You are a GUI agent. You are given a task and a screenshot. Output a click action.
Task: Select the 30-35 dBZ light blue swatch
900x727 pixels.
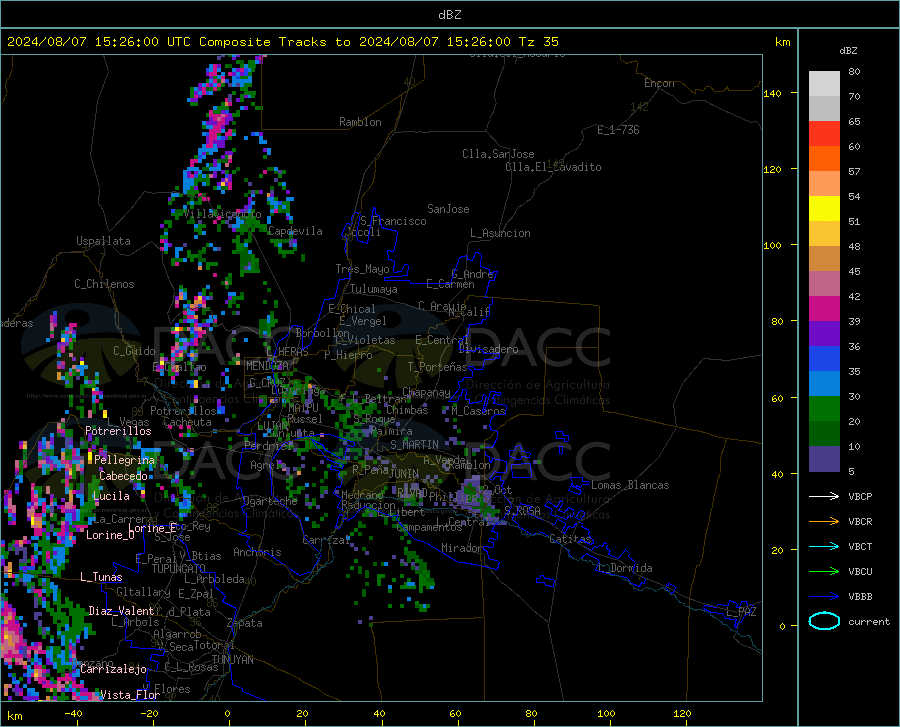(824, 384)
